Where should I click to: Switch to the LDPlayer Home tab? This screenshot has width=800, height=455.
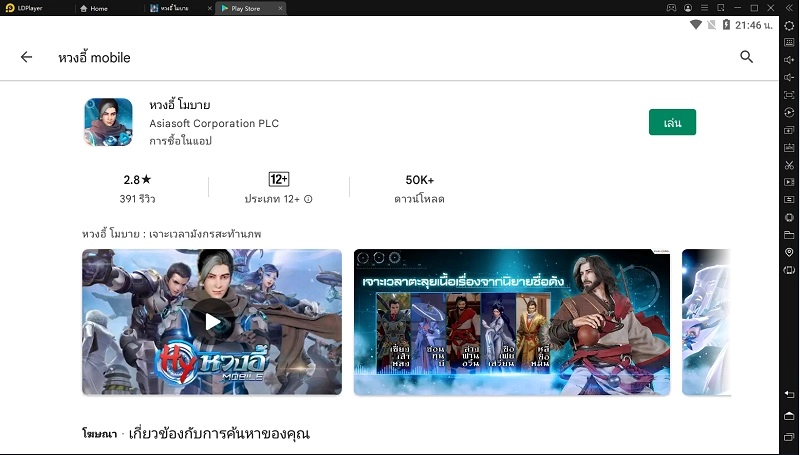tap(94, 8)
